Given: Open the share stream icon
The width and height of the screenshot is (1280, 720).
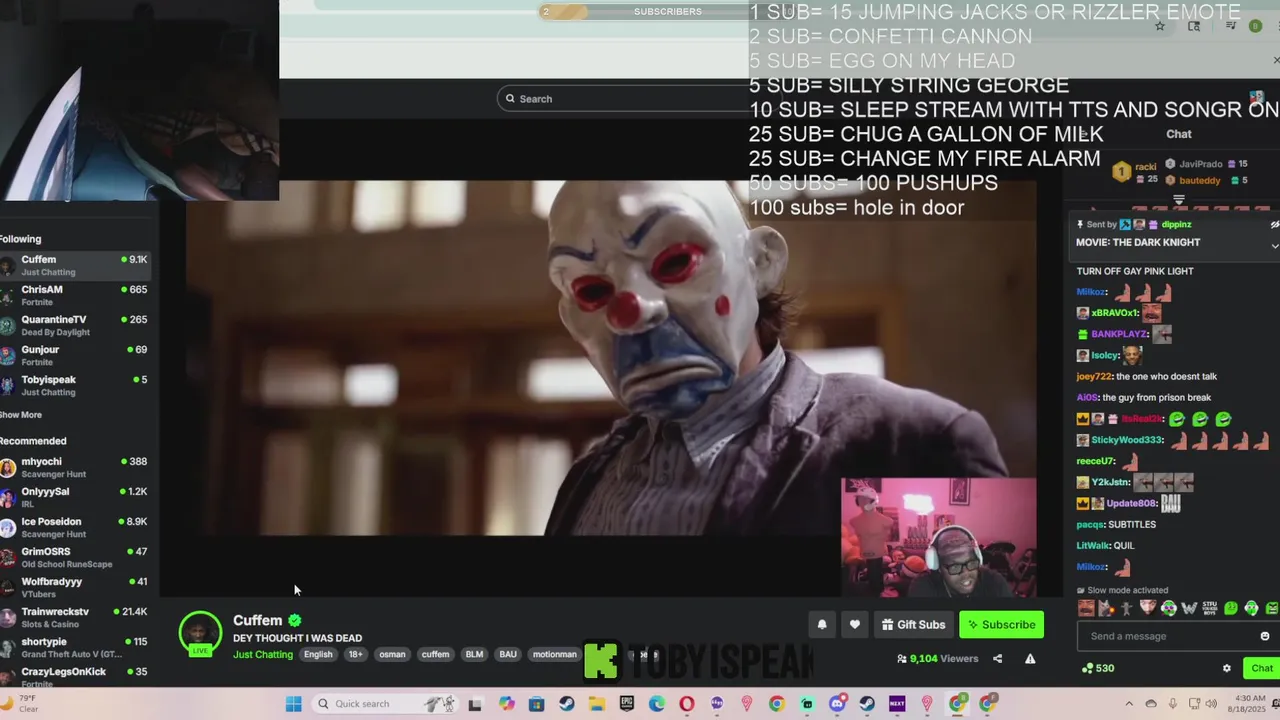Looking at the screenshot, I should click(x=997, y=659).
